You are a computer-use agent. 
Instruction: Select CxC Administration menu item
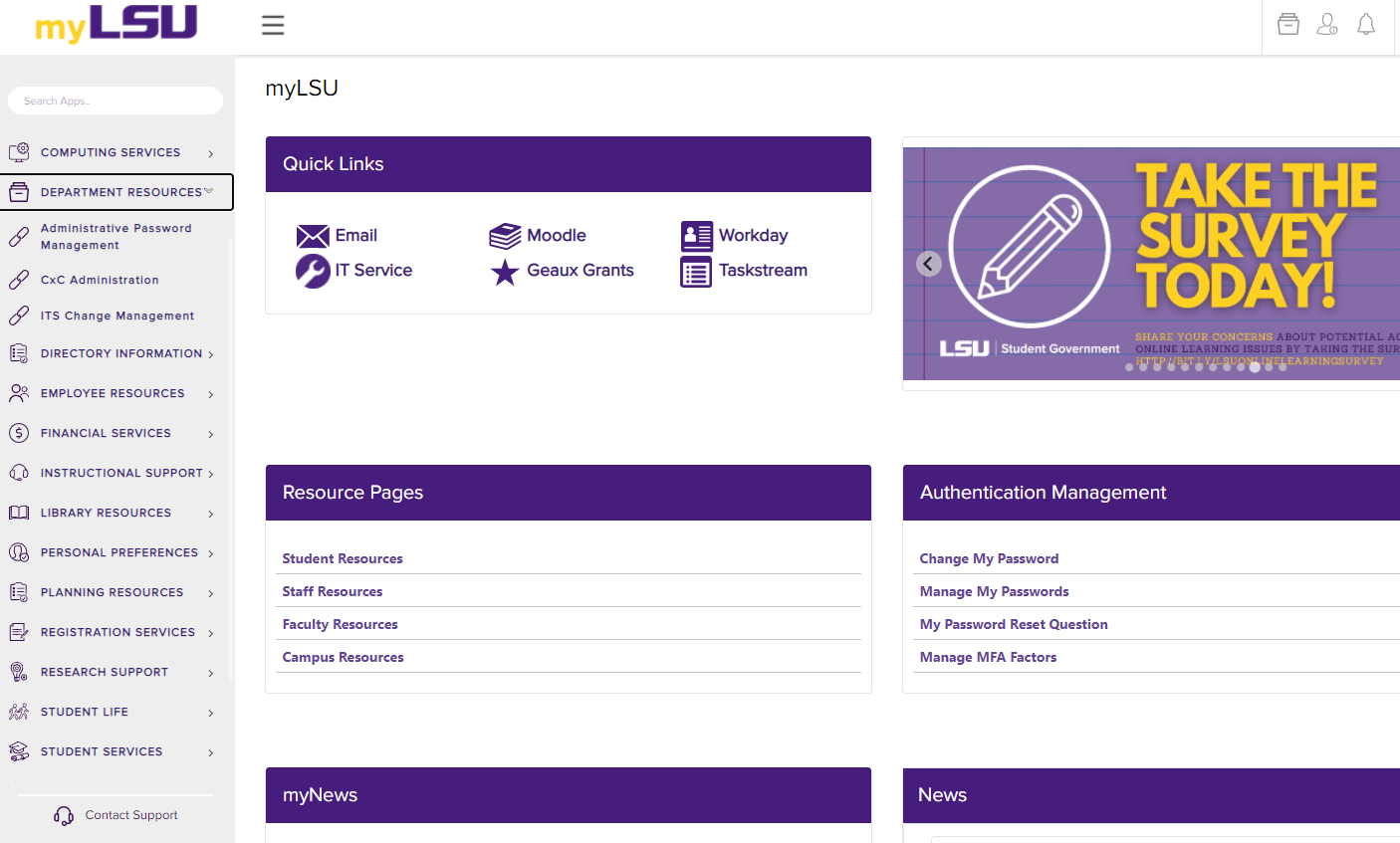point(100,280)
